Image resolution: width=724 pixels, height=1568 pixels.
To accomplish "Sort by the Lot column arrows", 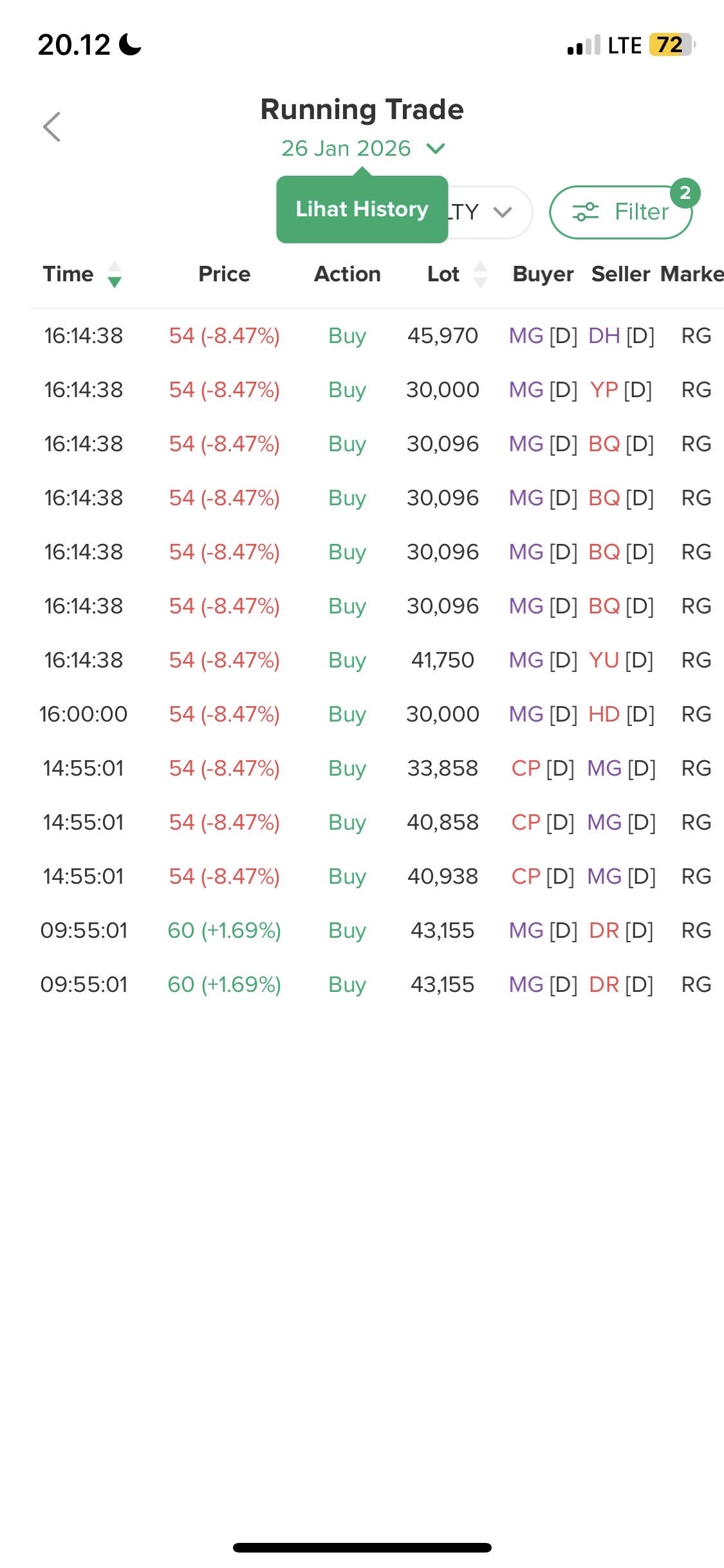I will pyautogui.click(x=480, y=274).
